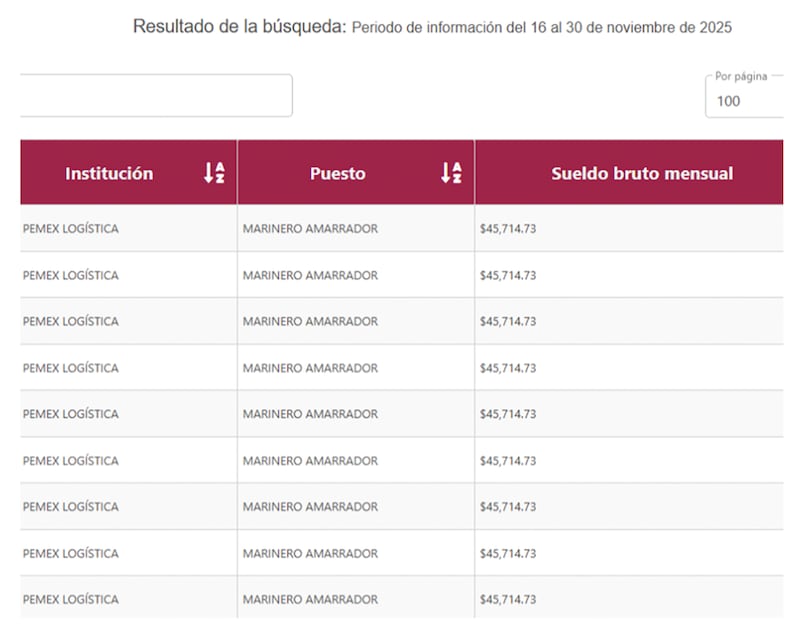The width and height of the screenshot is (800, 634).
Task: Click the Sueldo bruto mensual column header
Action: tap(641, 173)
